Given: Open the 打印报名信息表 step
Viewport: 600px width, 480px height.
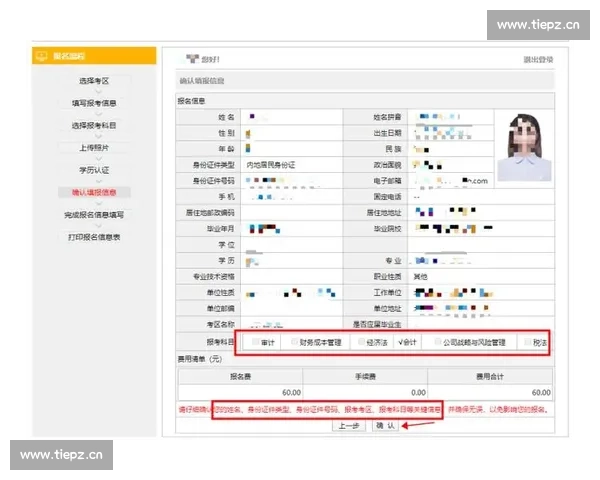Looking at the screenshot, I should coord(94,237).
